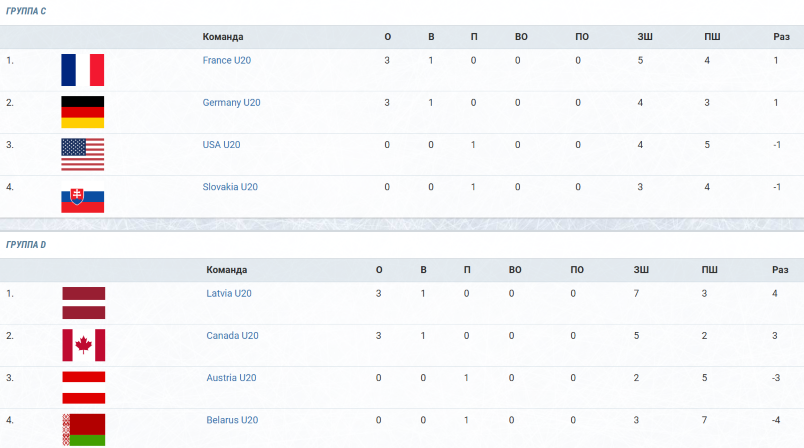This screenshot has width=804, height=448.
Task: Open the Slovakia U20 team link
Action: pos(230,187)
